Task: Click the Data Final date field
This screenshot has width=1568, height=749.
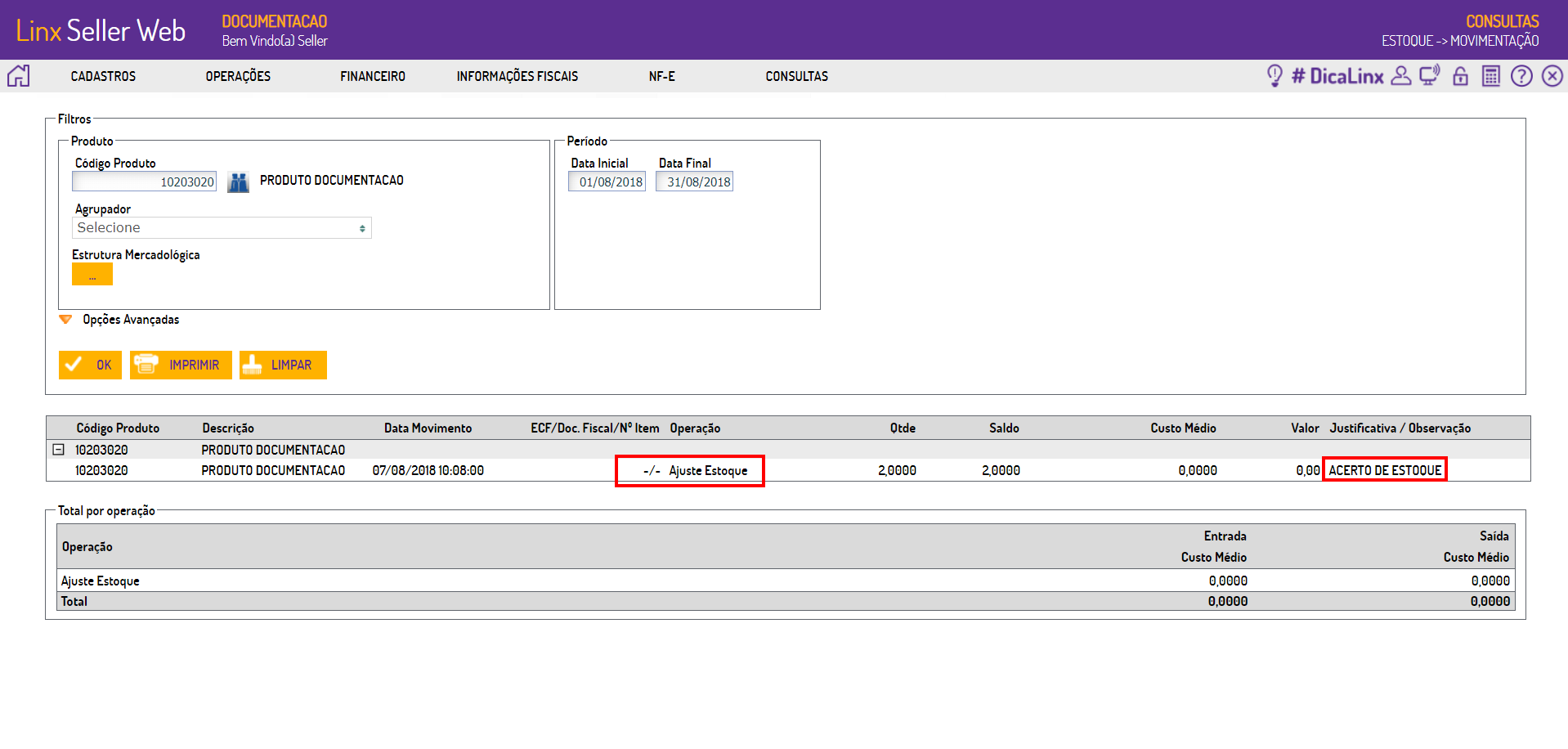Action: pos(694,182)
